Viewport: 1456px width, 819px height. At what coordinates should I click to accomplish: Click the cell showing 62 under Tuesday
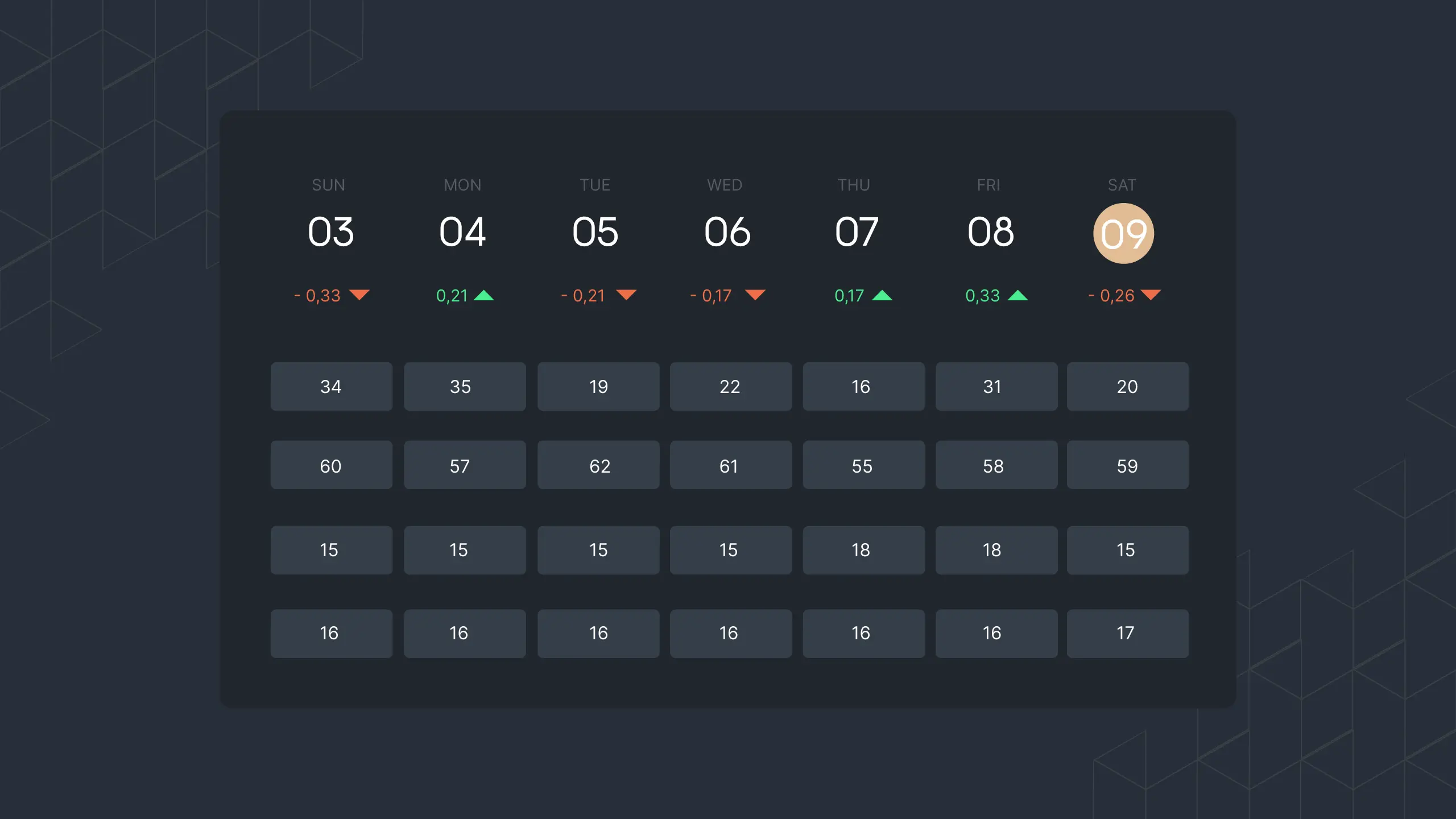(x=598, y=465)
